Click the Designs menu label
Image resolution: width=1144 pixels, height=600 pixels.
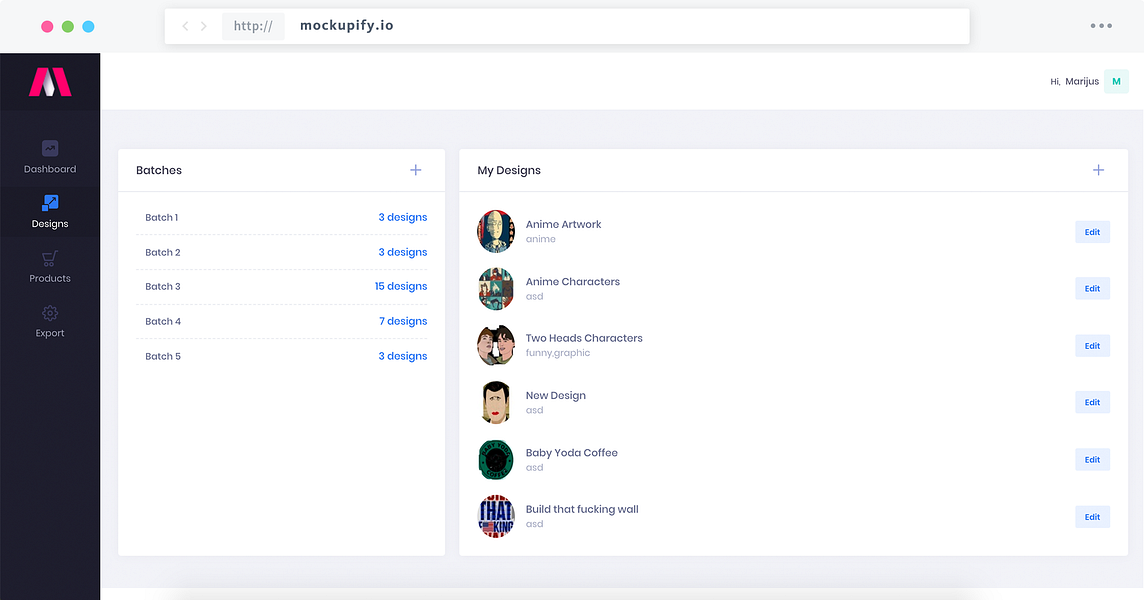tap(50, 224)
